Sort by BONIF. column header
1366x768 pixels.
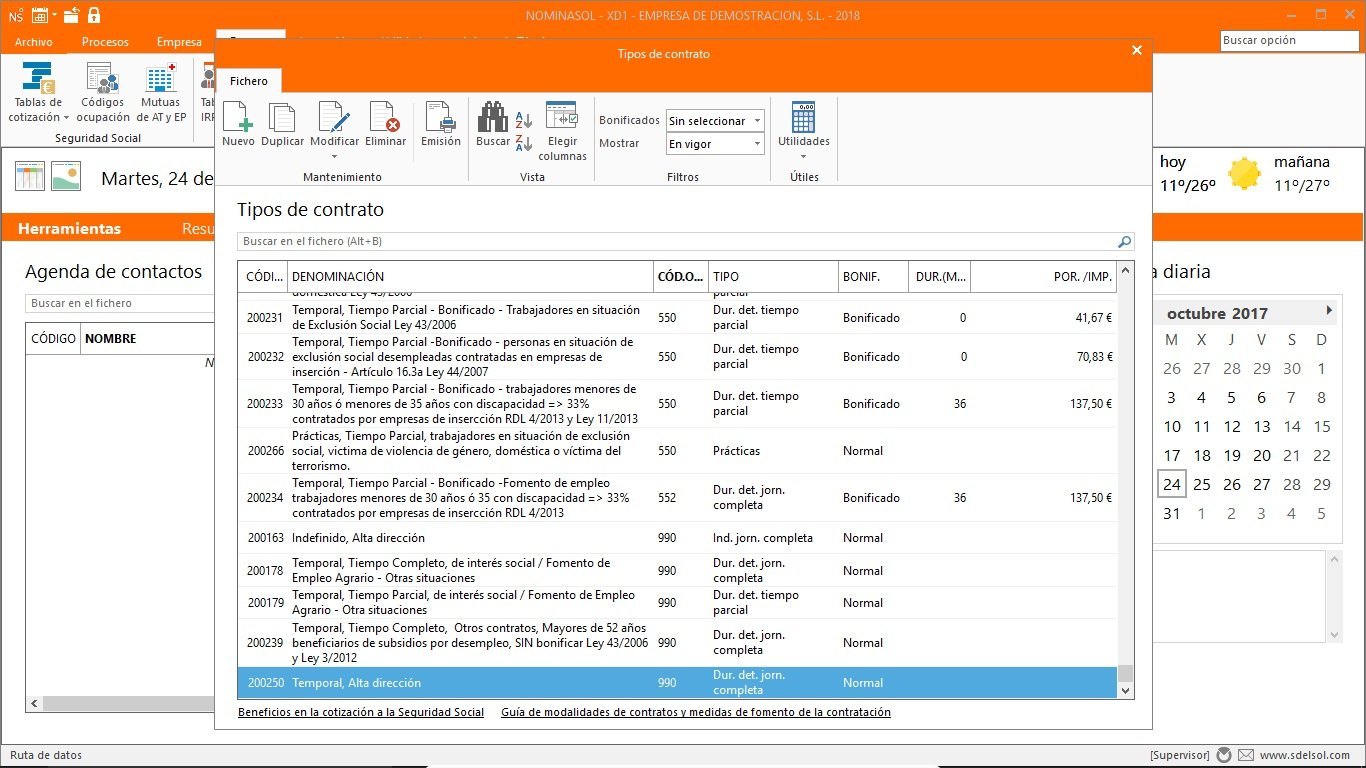(873, 277)
